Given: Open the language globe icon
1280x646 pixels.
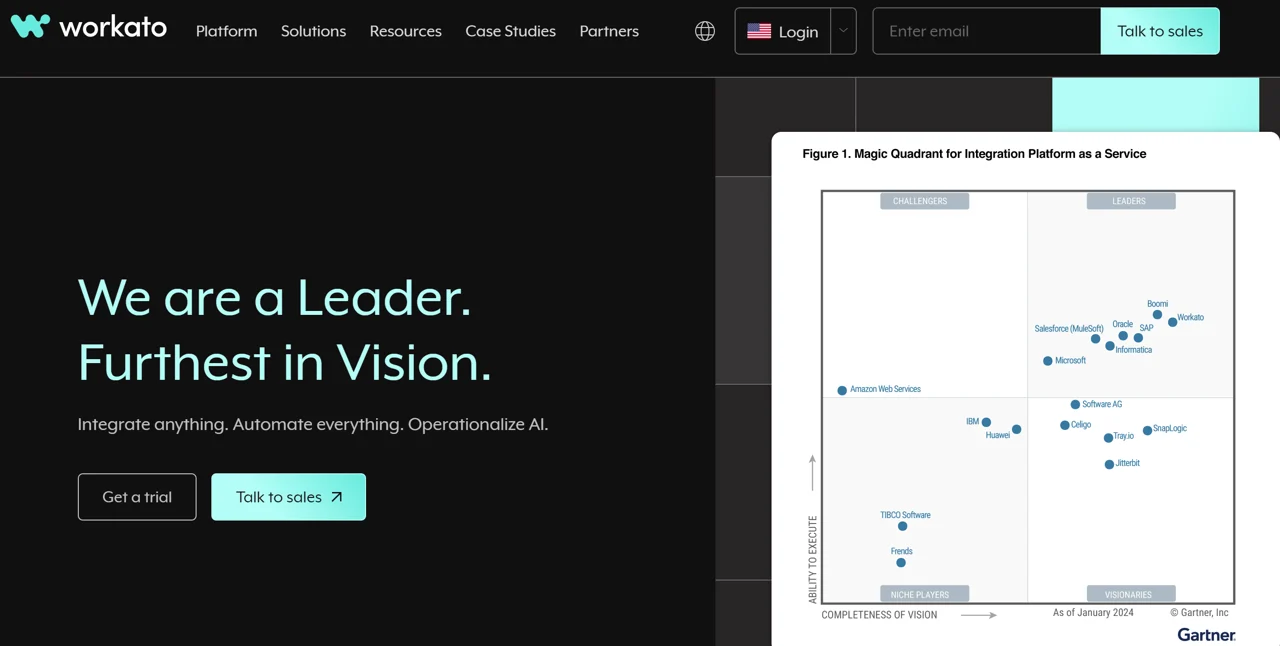Looking at the screenshot, I should point(705,31).
